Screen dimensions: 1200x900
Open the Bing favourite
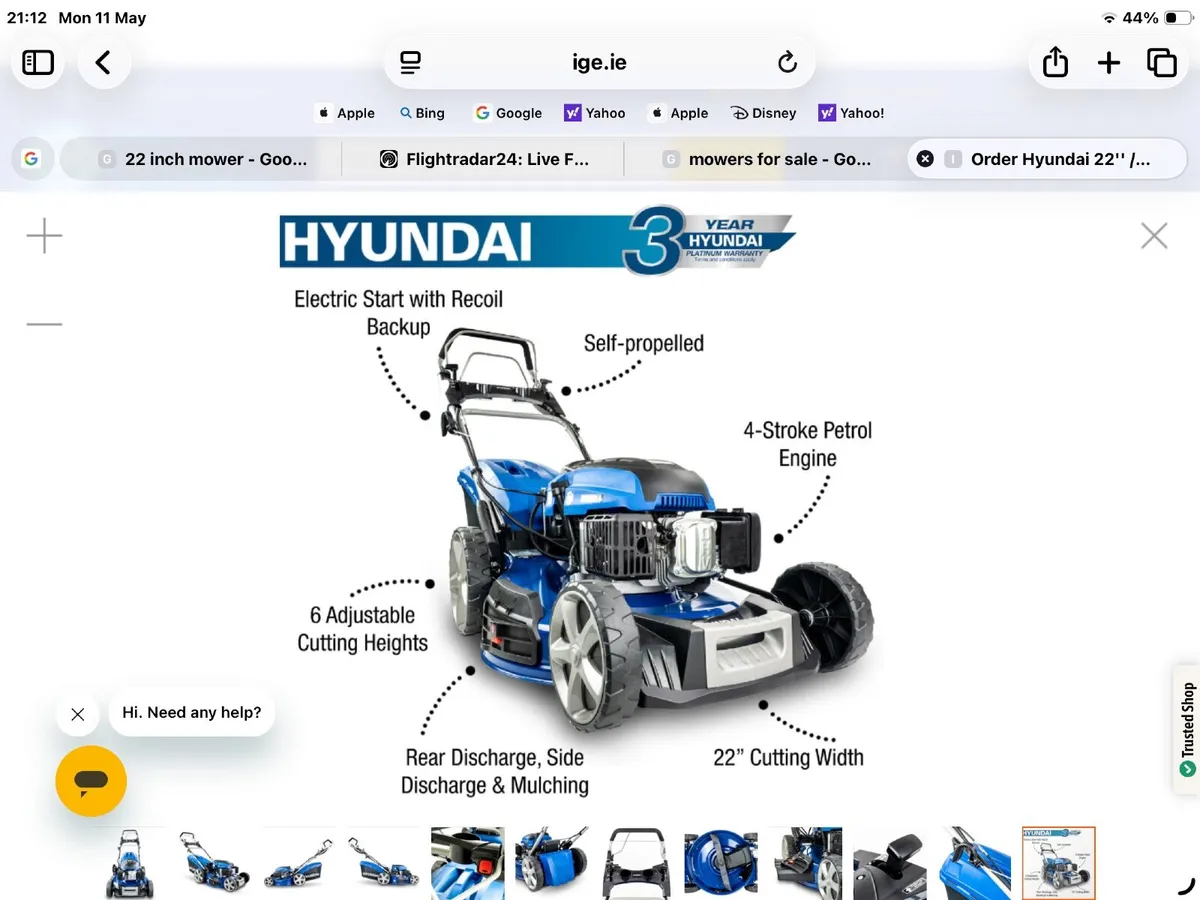click(x=422, y=113)
